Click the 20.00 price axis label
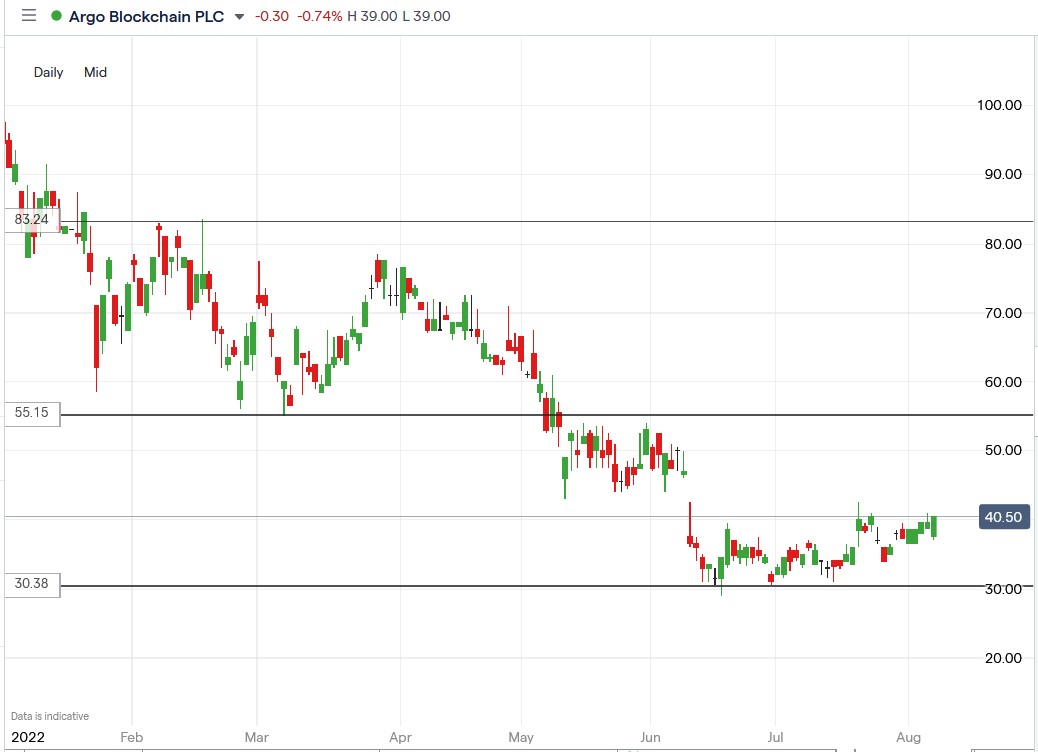The height and width of the screenshot is (752, 1038). click(x=1000, y=658)
